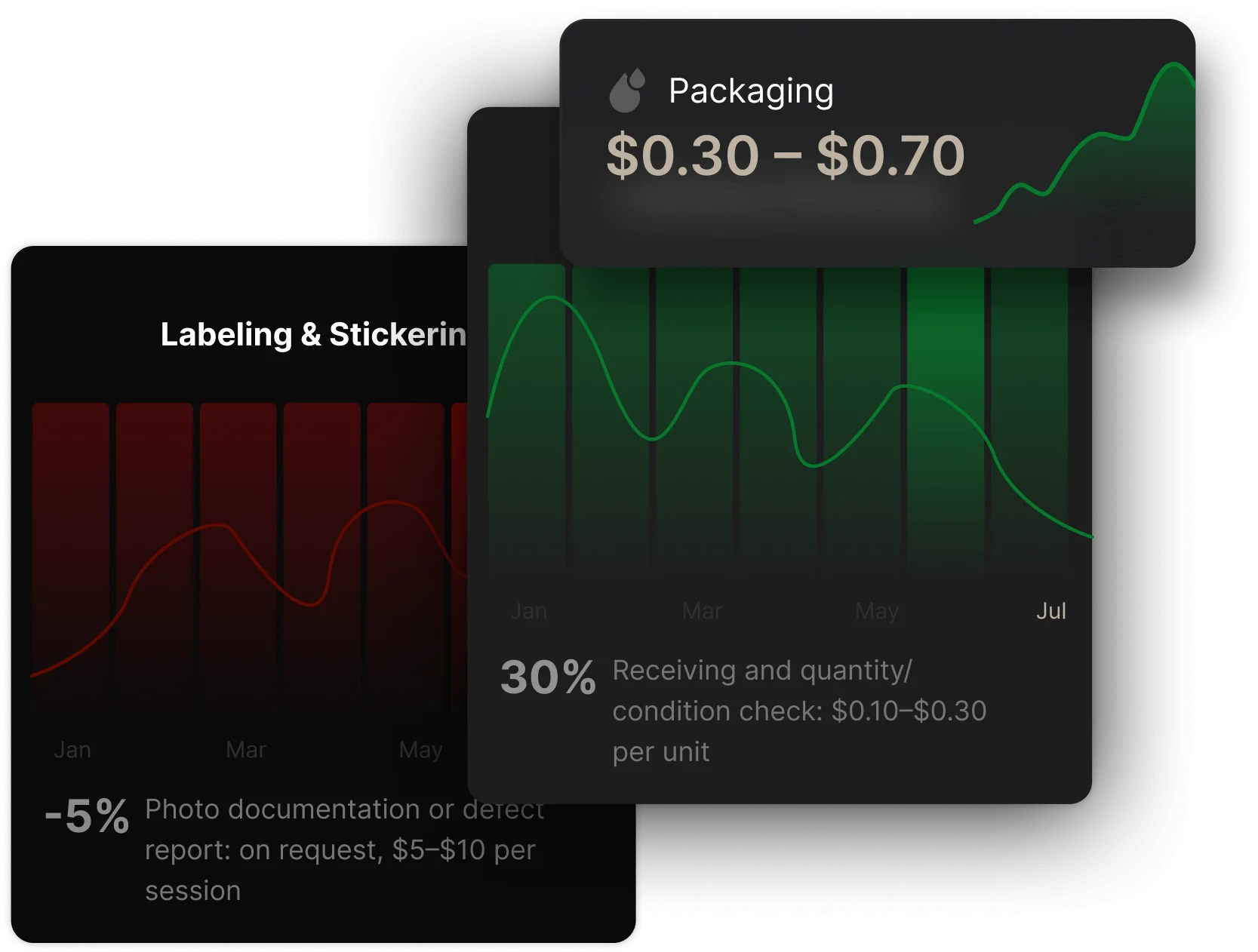Click the Packaging droplet icon

[627, 91]
